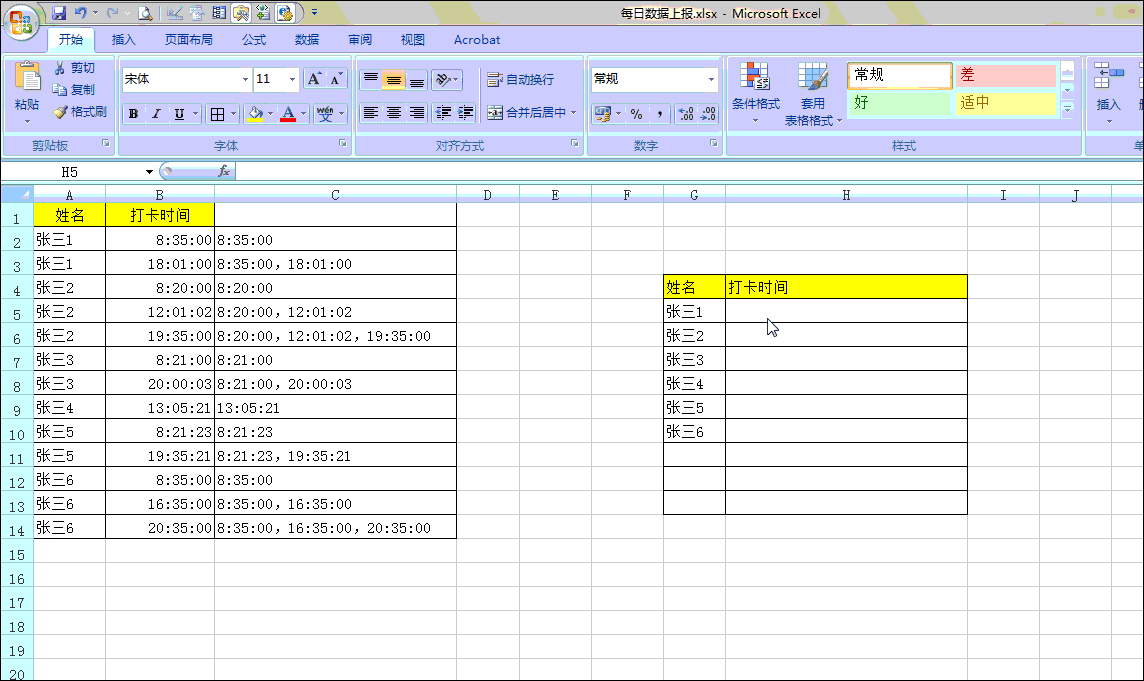Open the 常规 number format dropdown
Viewport: 1144px width, 681px height.
[712, 79]
